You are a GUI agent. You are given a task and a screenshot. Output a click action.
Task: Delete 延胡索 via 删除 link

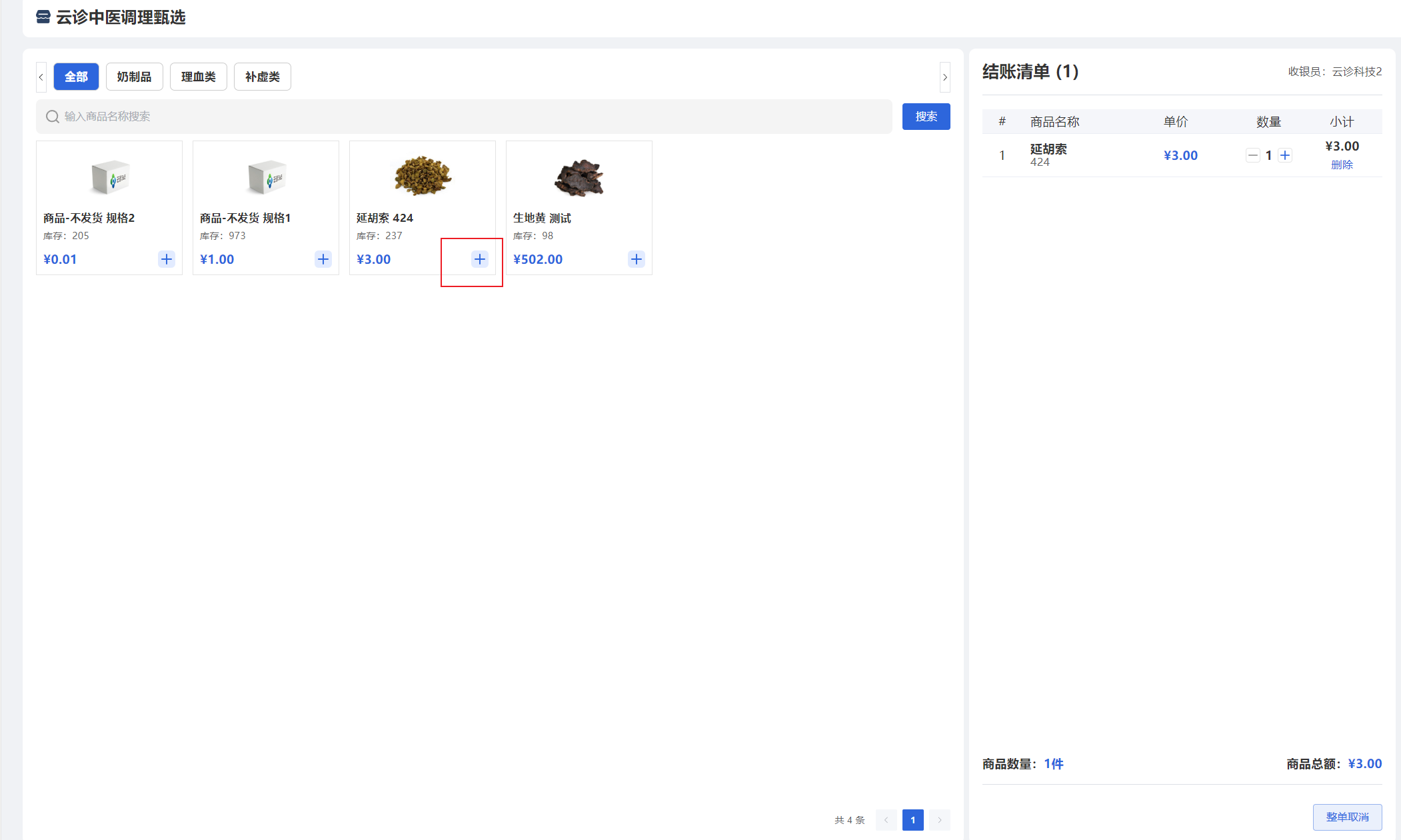pyautogui.click(x=1342, y=165)
